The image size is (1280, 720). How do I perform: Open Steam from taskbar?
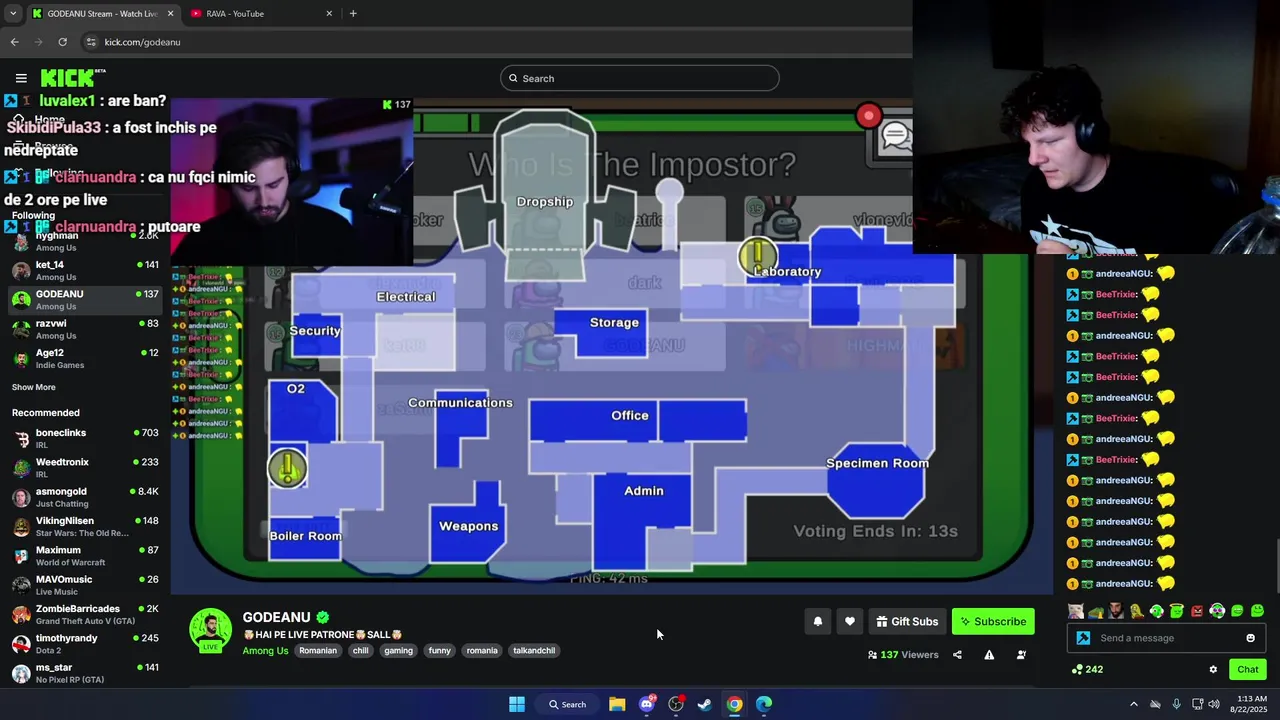[x=705, y=704]
